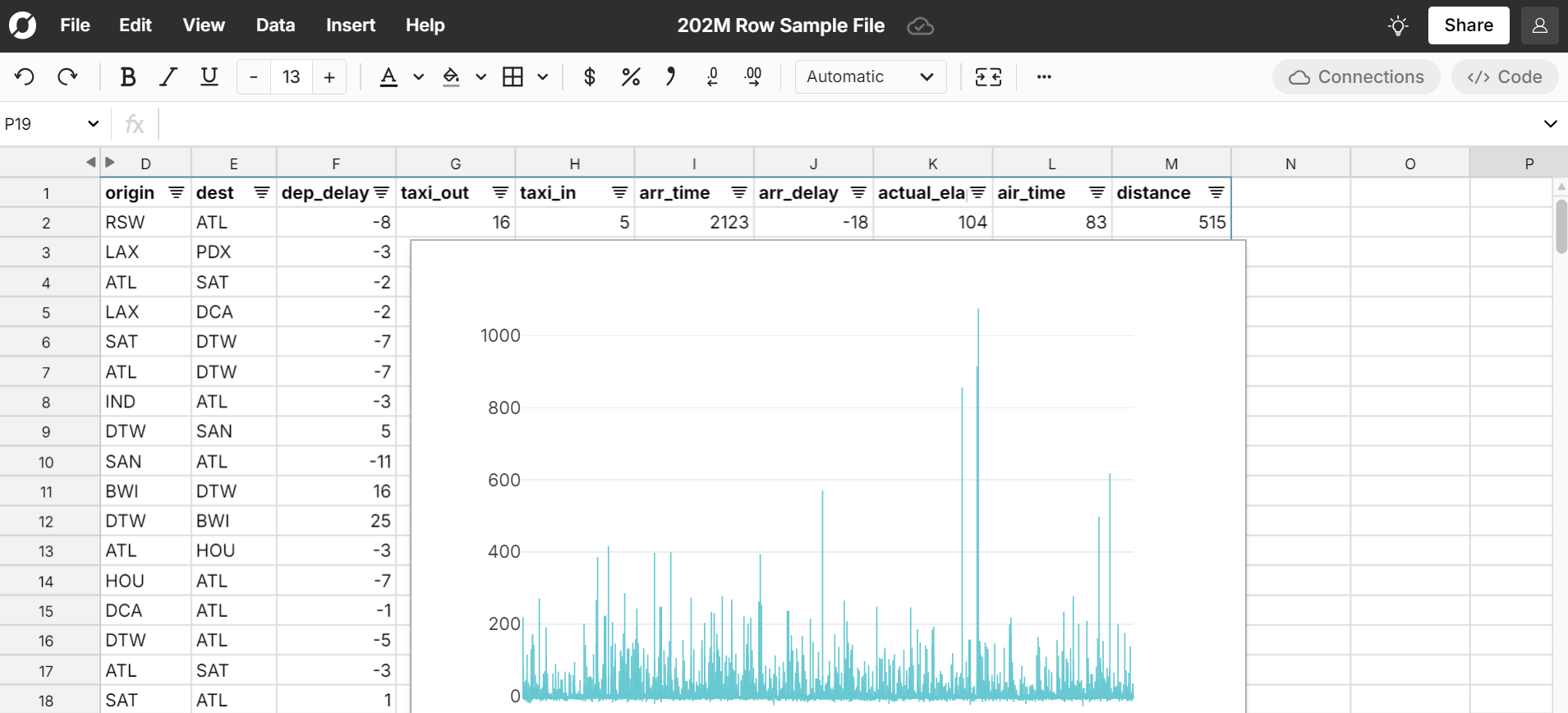Click the increase decimal places icon

[753, 77]
